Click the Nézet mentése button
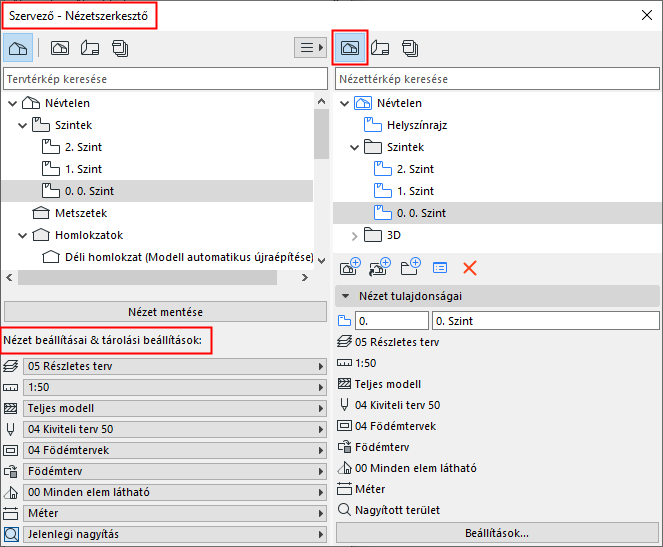 (x=165, y=312)
